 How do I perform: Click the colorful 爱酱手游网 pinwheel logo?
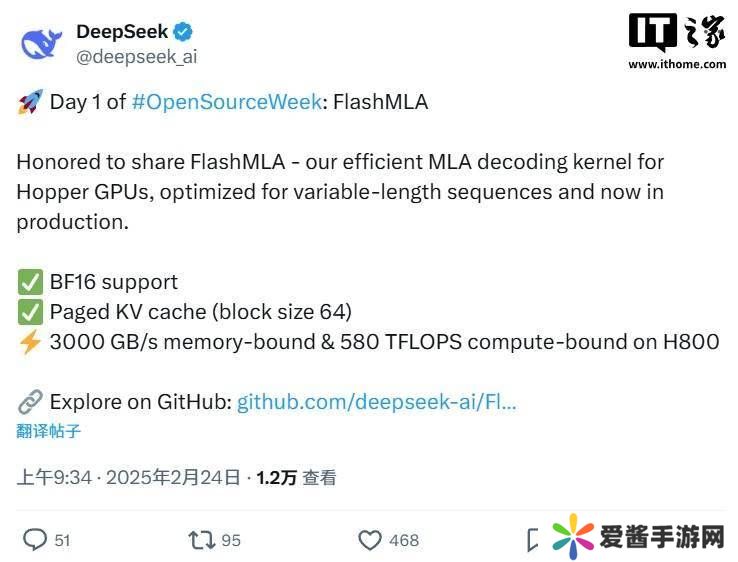click(x=573, y=537)
